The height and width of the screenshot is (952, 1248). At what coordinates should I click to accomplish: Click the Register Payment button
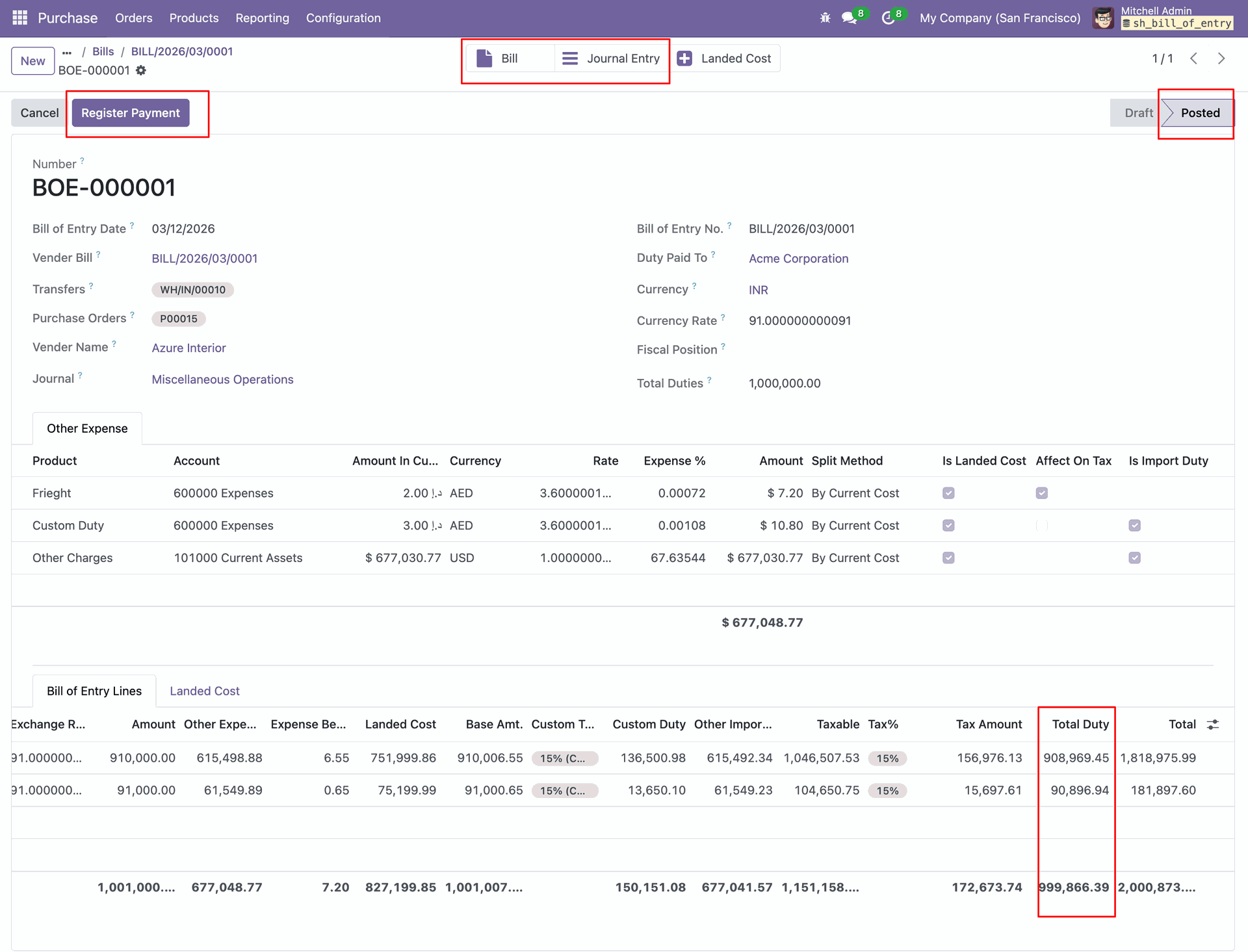point(130,113)
